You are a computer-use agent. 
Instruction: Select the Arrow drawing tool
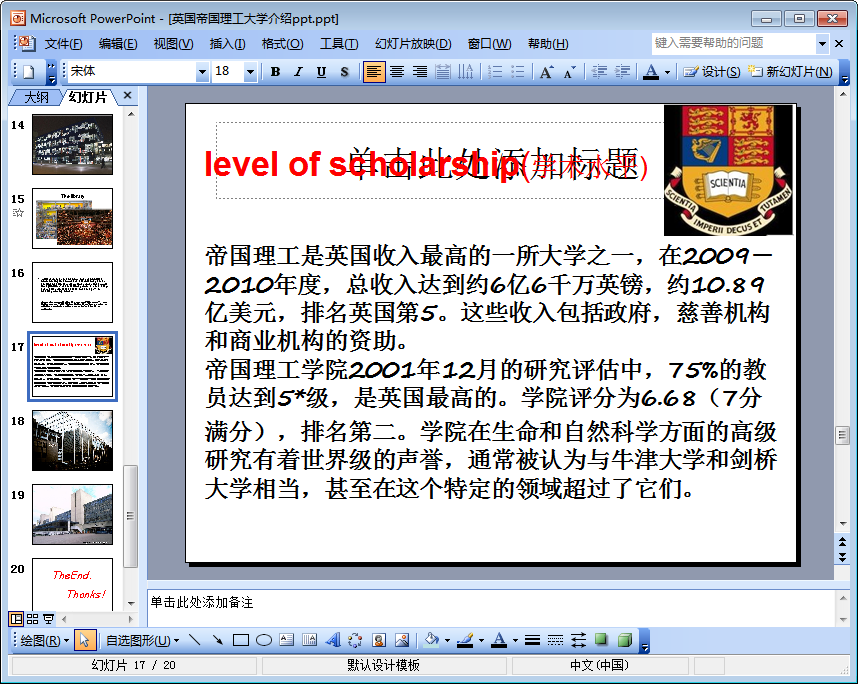click(217, 640)
